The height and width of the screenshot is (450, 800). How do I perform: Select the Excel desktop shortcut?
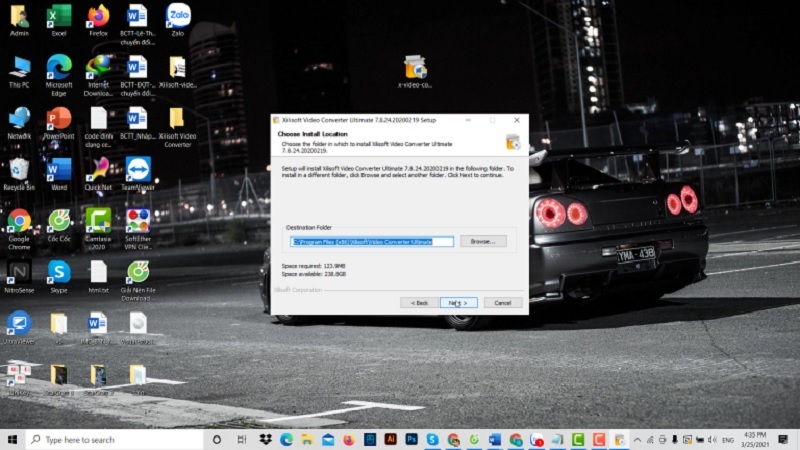59,17
